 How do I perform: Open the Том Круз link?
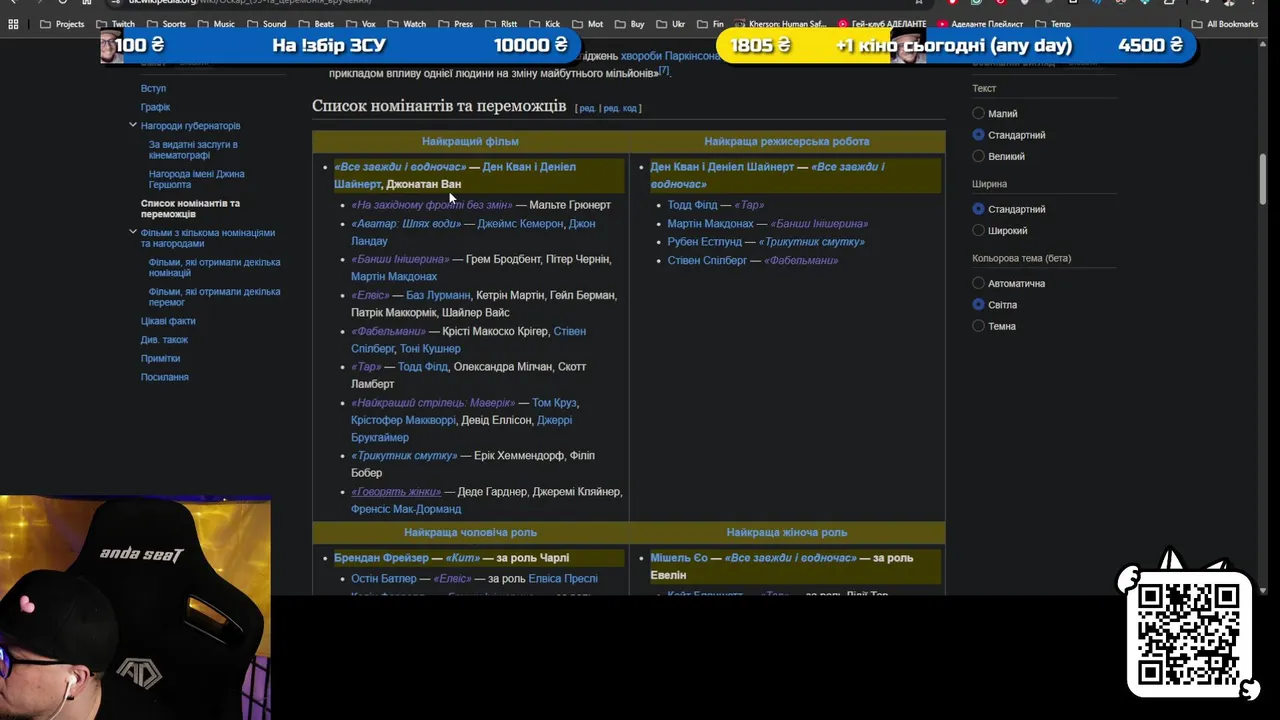tap(555, 403)
